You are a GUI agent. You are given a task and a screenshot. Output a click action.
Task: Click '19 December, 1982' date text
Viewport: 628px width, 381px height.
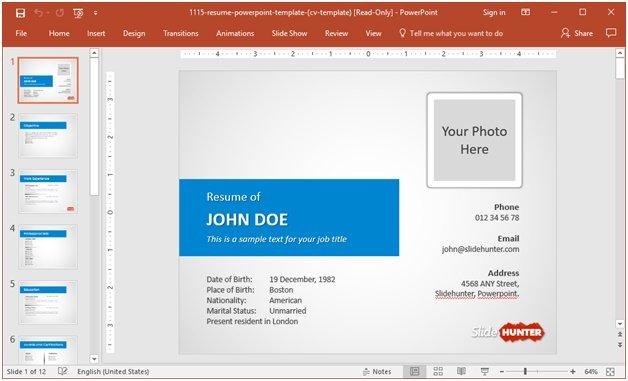click(x=302, y=279)
